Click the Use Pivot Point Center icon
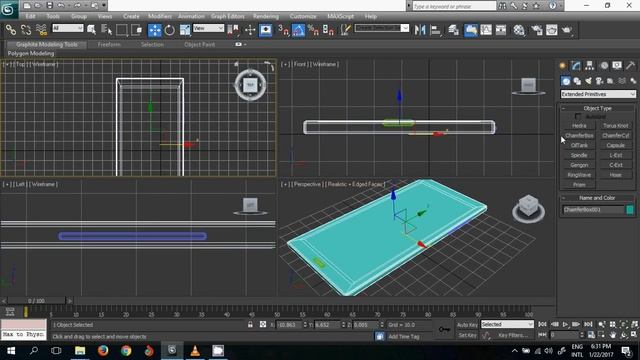This screenshot has width=640, height=360. point(234,30)
